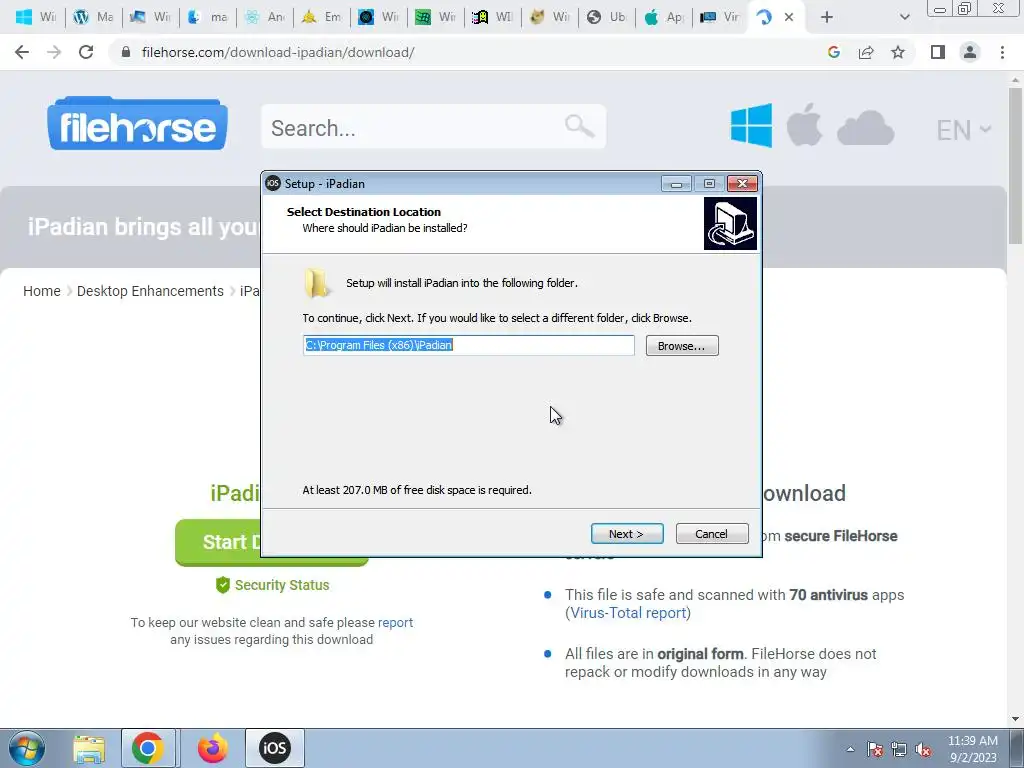Click the taskbar clock and date

[x=973, y=749]
